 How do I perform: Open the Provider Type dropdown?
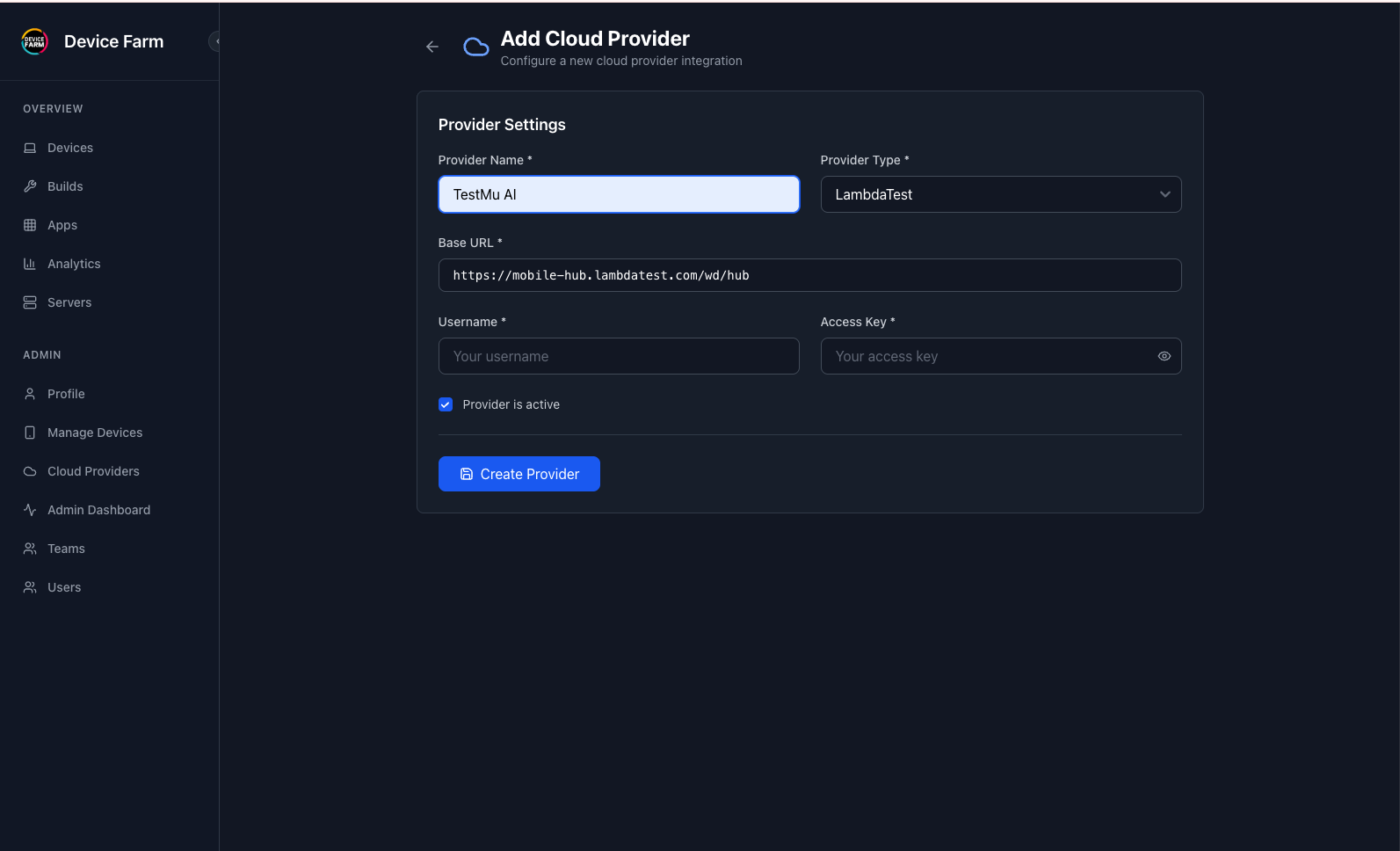[x=1001, y=194]
